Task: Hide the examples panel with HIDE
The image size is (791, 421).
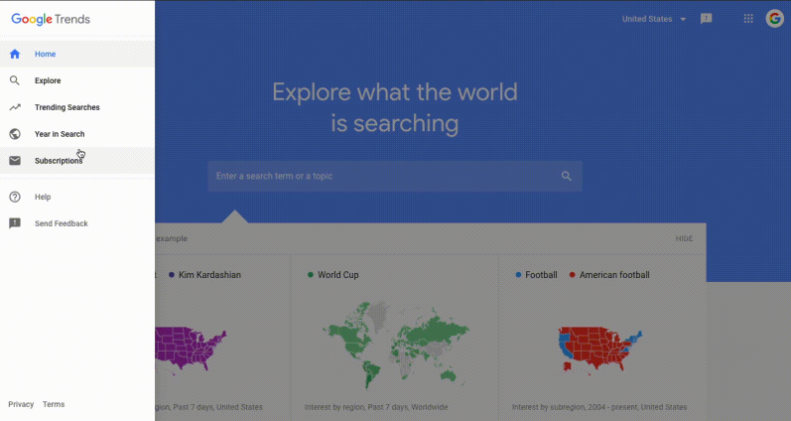Action: click(x=684, y=238)
